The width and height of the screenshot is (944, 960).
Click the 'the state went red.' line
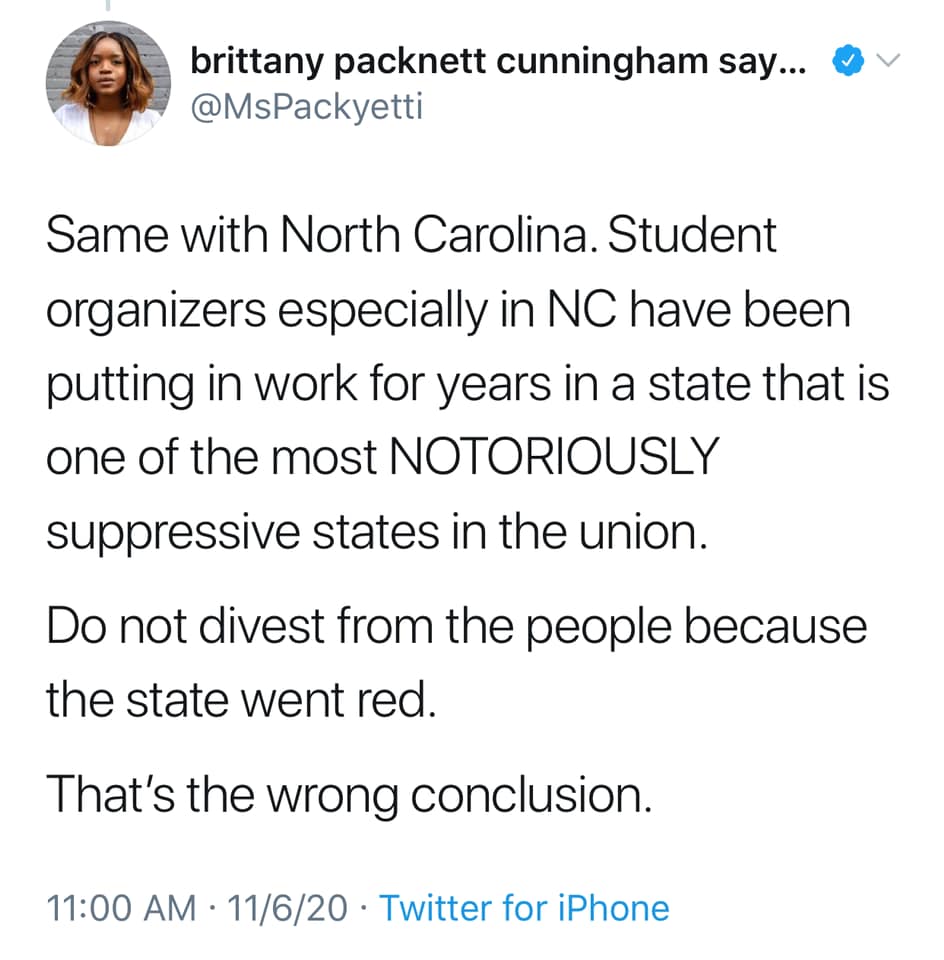(241, 700)
